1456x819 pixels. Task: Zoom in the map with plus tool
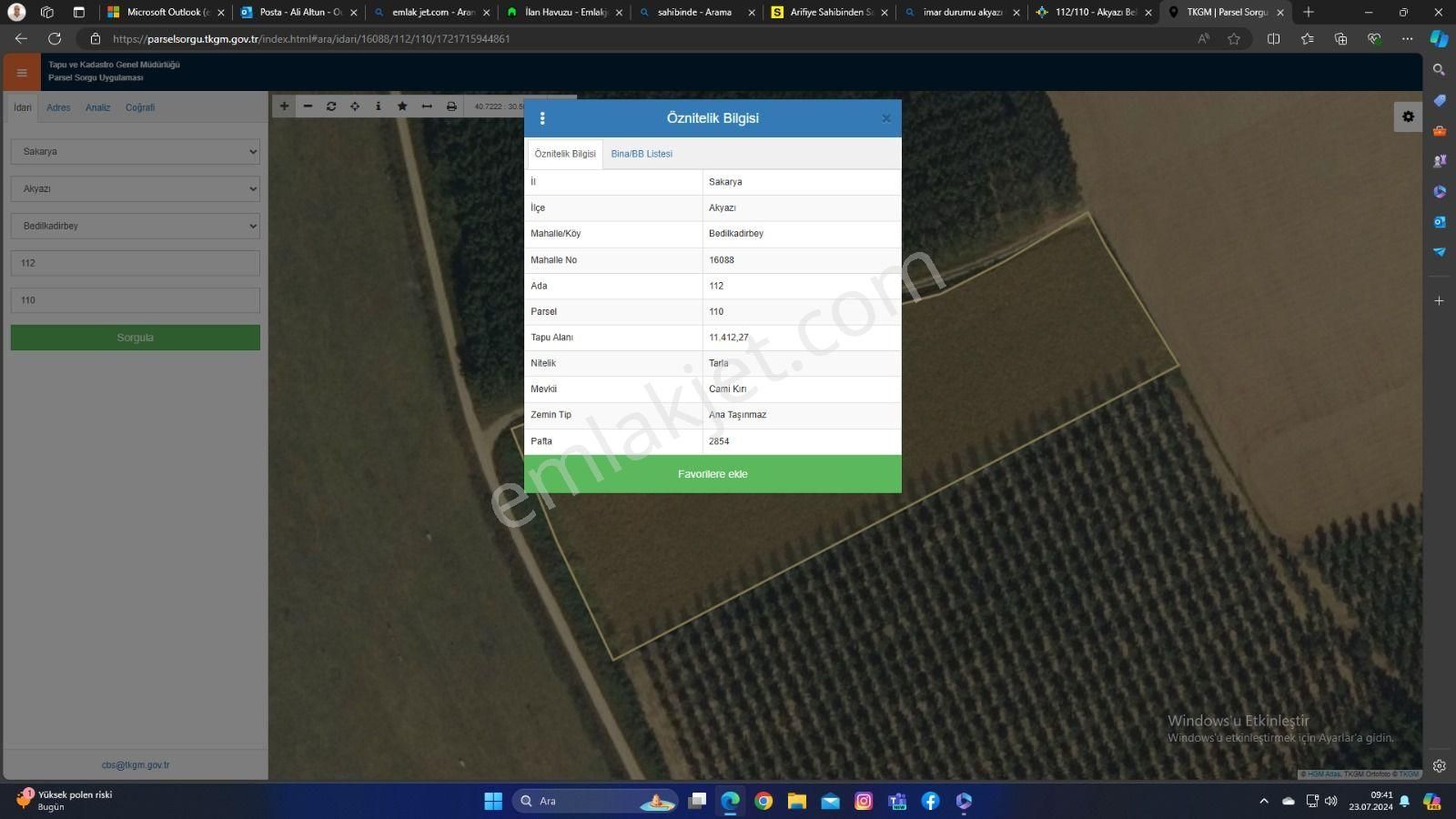point(284,106)
